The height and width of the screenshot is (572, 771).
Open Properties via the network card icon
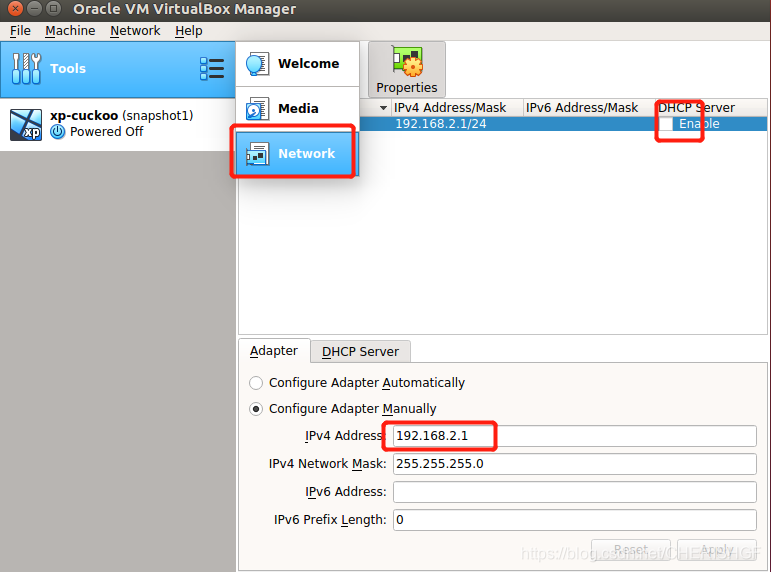coord(407,61)
